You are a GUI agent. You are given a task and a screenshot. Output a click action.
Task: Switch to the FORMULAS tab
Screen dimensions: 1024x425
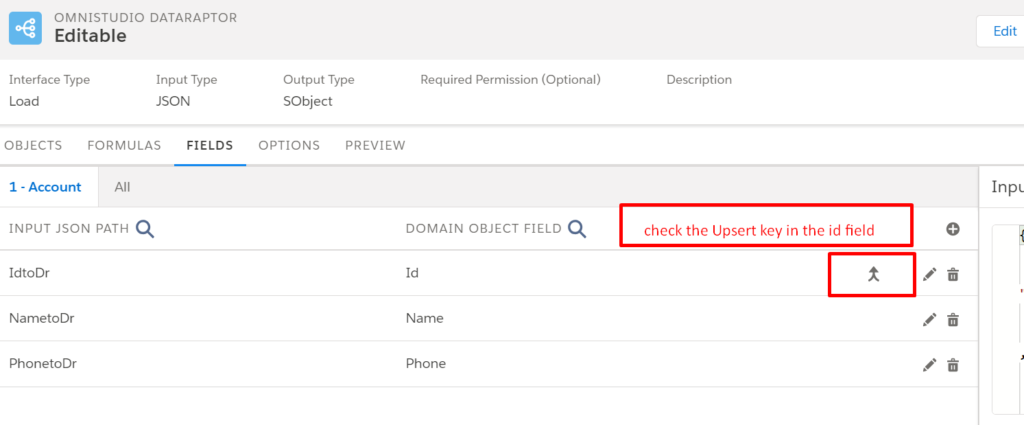pyautogui.click(x=124, y=146)
